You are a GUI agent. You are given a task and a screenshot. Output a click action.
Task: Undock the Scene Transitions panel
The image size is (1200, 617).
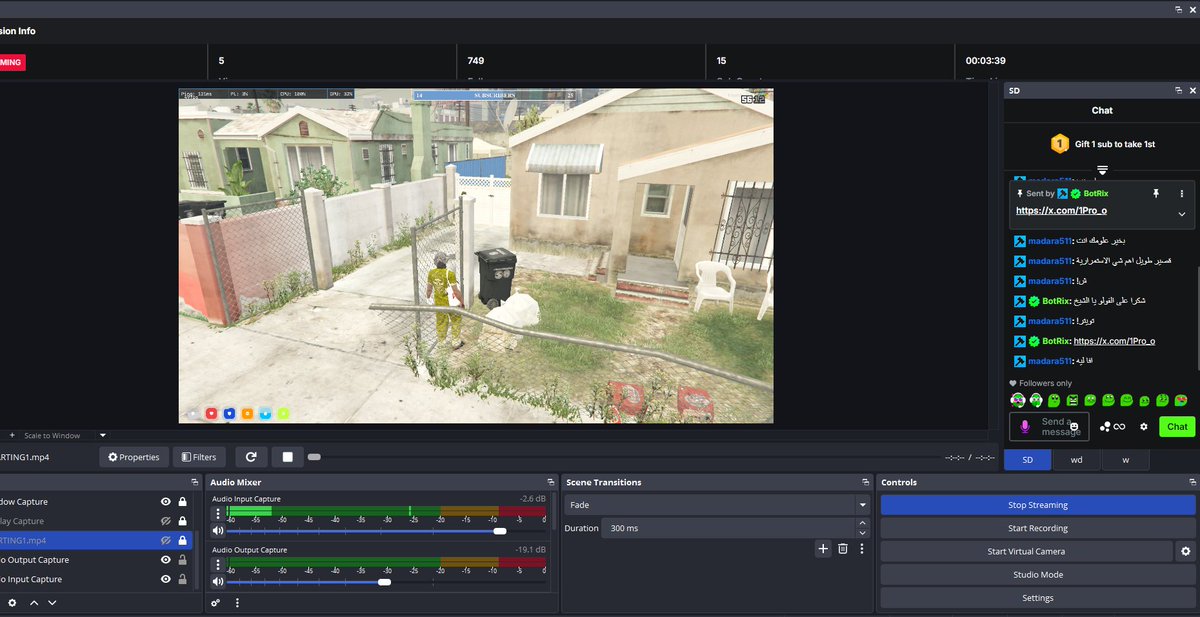(x=866, y=482)
